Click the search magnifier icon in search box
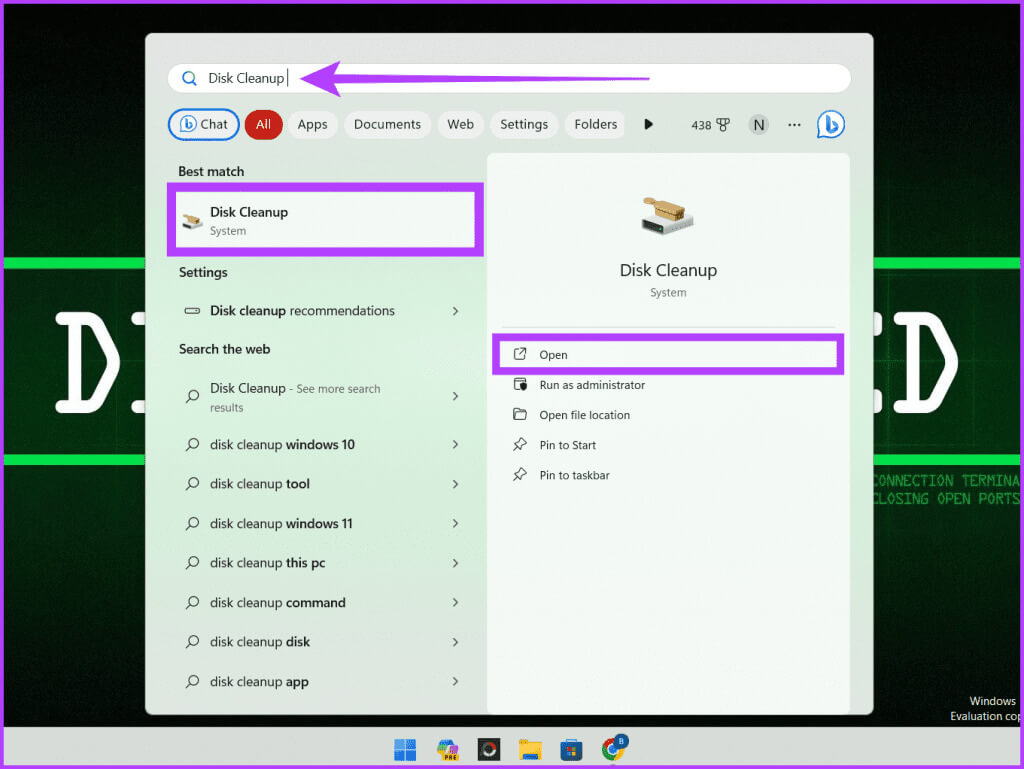This screenshot has height=769, width=1024. point(189,78)
